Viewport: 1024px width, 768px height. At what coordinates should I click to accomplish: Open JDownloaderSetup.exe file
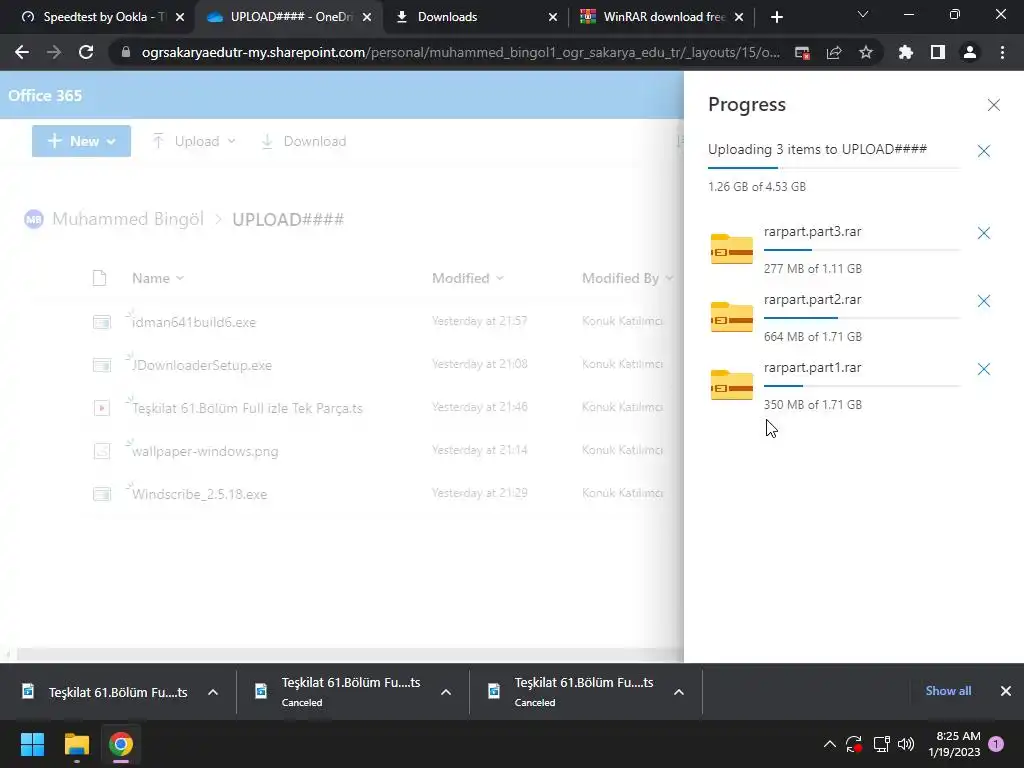(x=202, y=365)
